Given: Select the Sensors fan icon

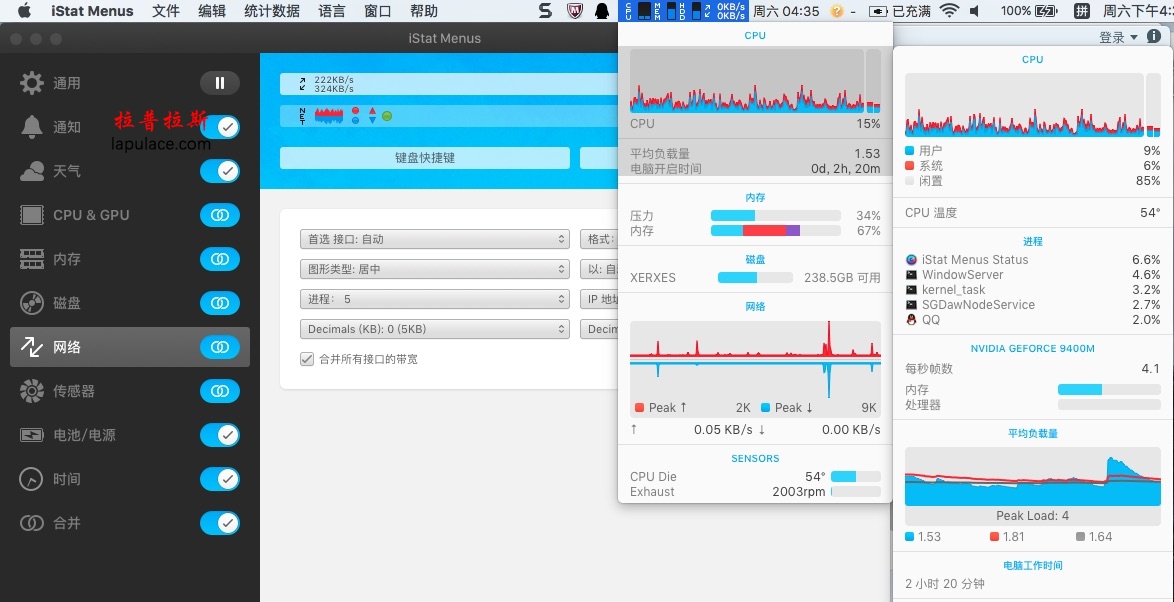Looking at the screenshot, I should click(x=31, y=391).
